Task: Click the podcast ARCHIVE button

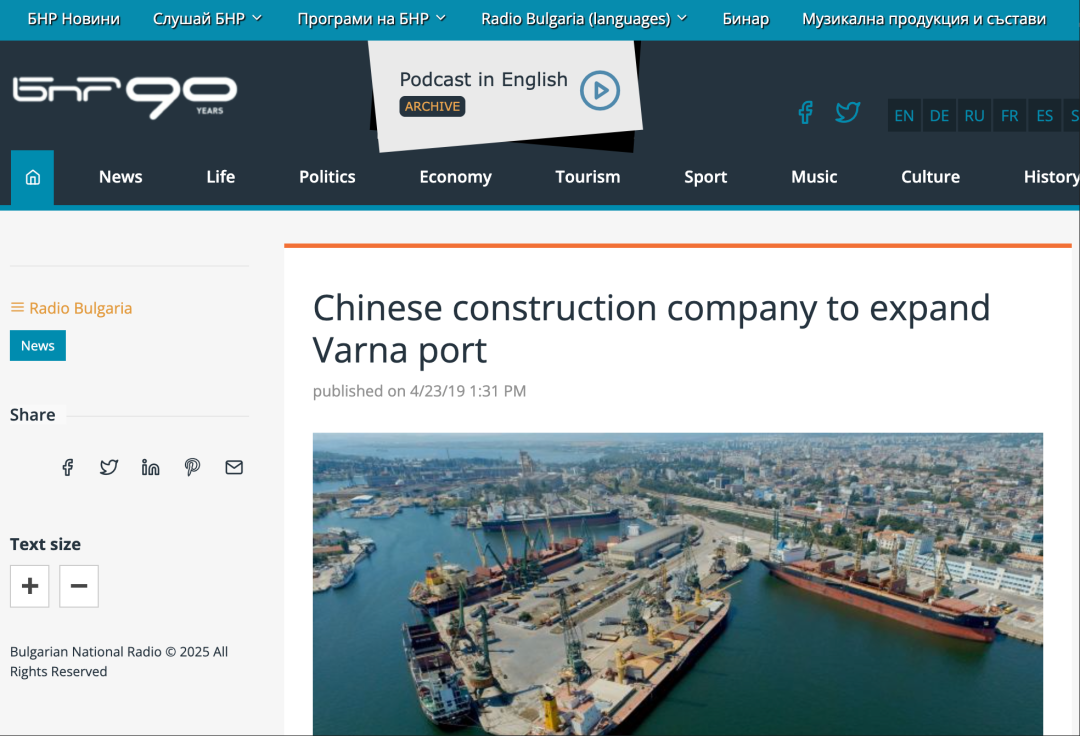Action: tap(432, 106)
